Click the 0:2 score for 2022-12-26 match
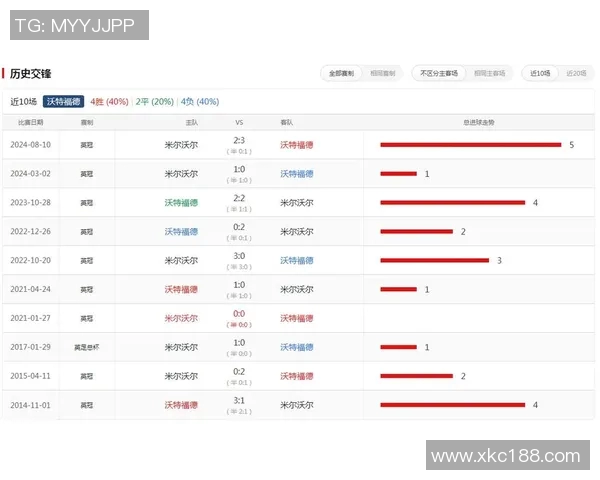The height and width of the screenshot is (480, 600). [239, 227]
